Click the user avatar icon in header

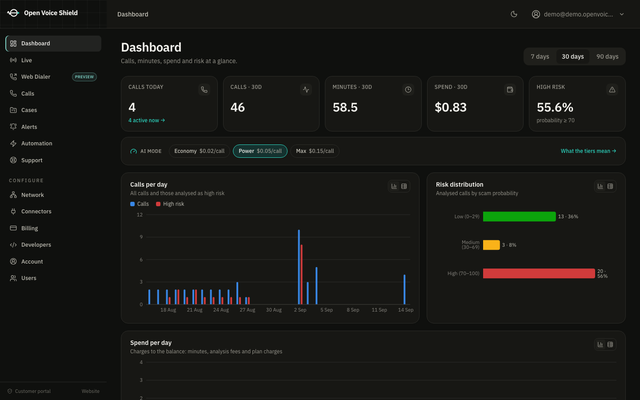click(x=536, y=14)
